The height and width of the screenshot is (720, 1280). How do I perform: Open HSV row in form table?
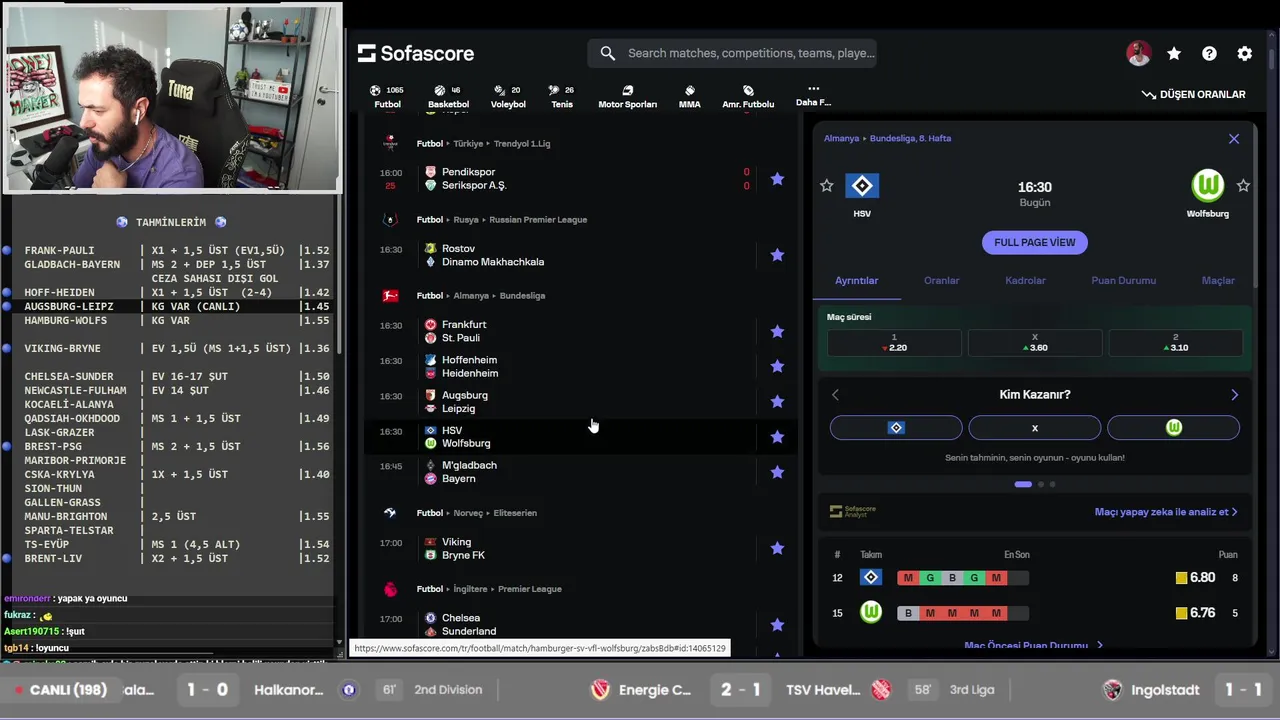[x=1034, y=578]
